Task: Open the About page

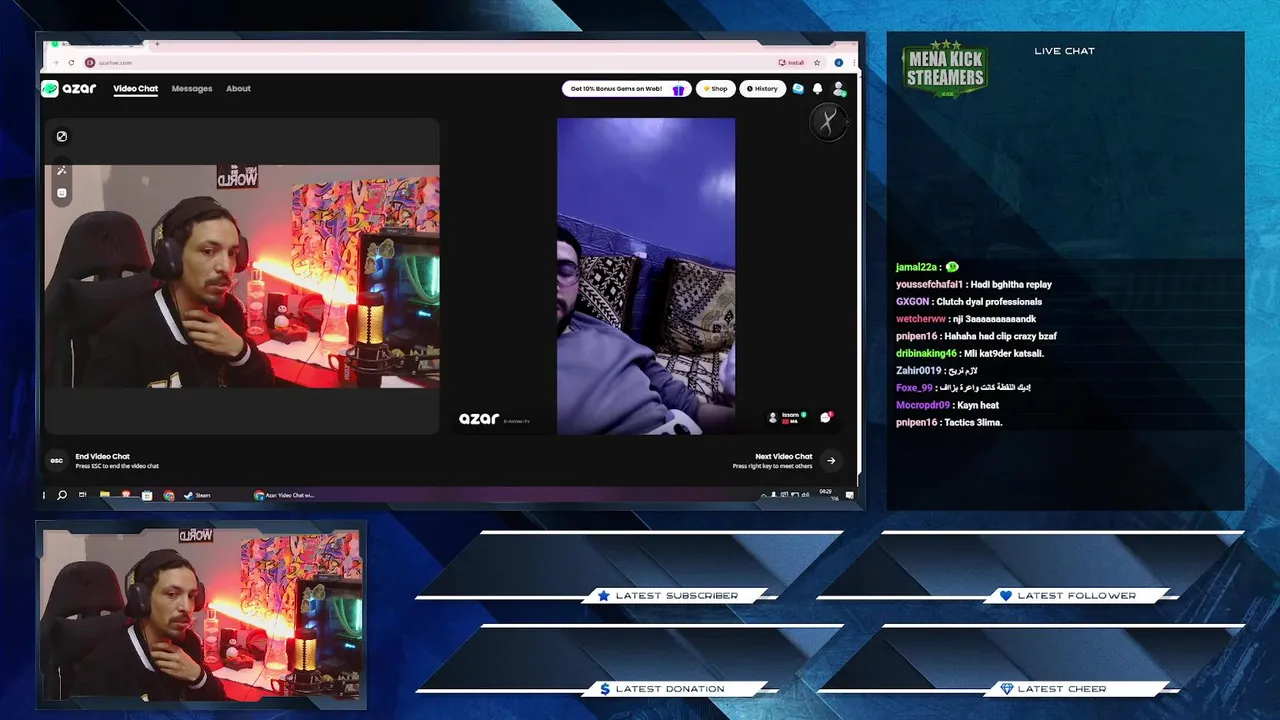Action: tap(238, 89)
